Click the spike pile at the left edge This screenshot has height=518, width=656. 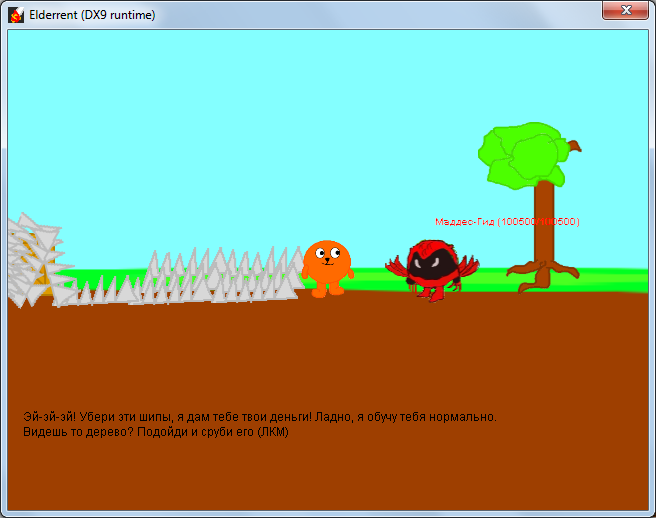click(30, 260)
